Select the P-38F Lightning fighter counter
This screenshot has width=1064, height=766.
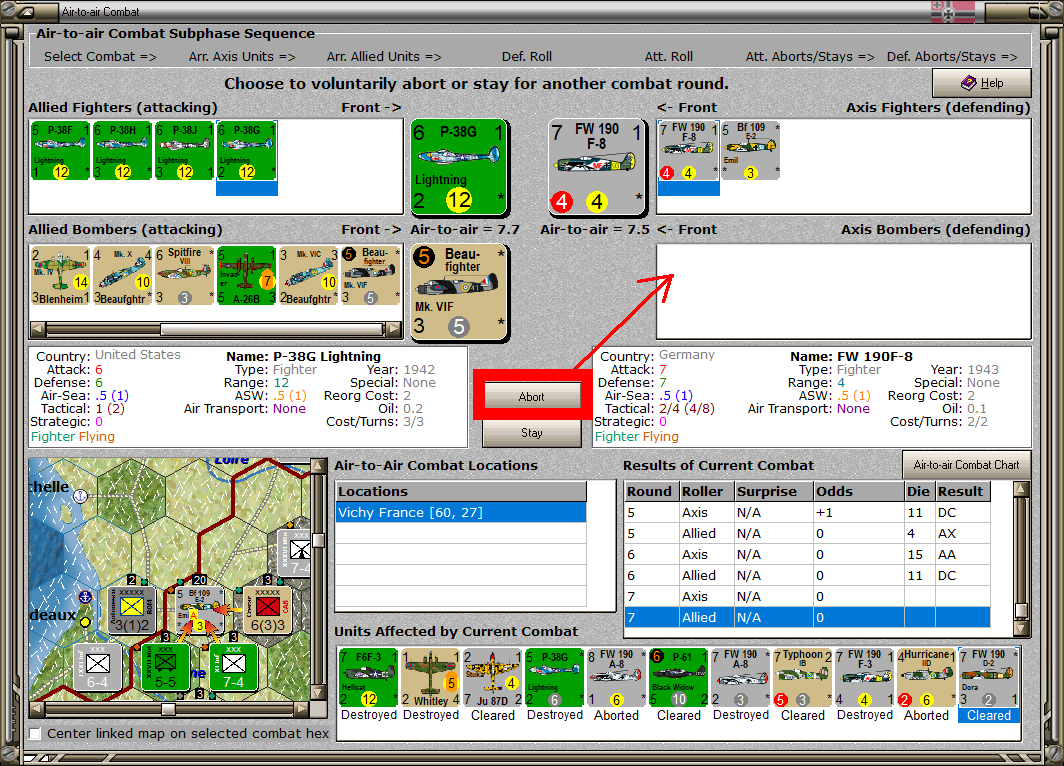60,151
